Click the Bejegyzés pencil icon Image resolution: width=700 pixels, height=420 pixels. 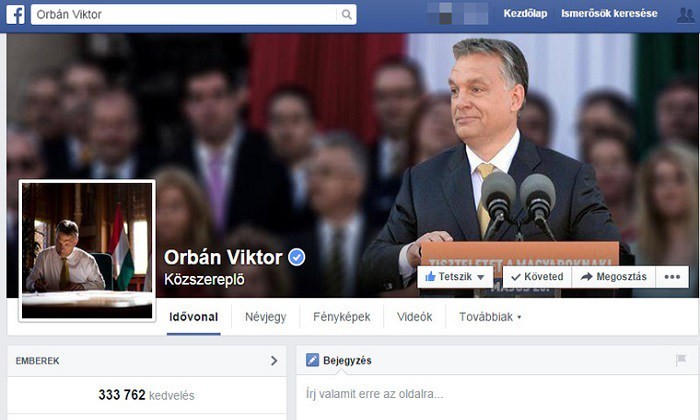coord(312,360)
